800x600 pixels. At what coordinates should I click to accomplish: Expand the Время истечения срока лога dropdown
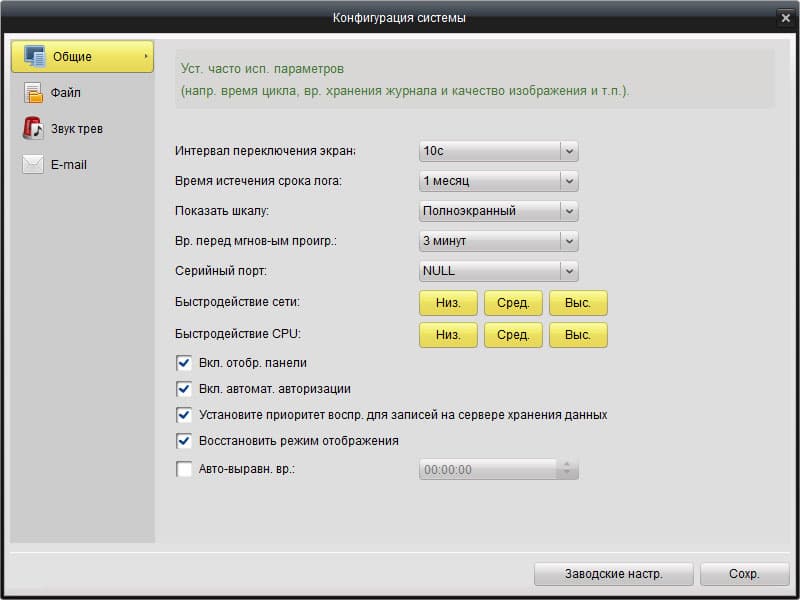click(x=498, y=181)
